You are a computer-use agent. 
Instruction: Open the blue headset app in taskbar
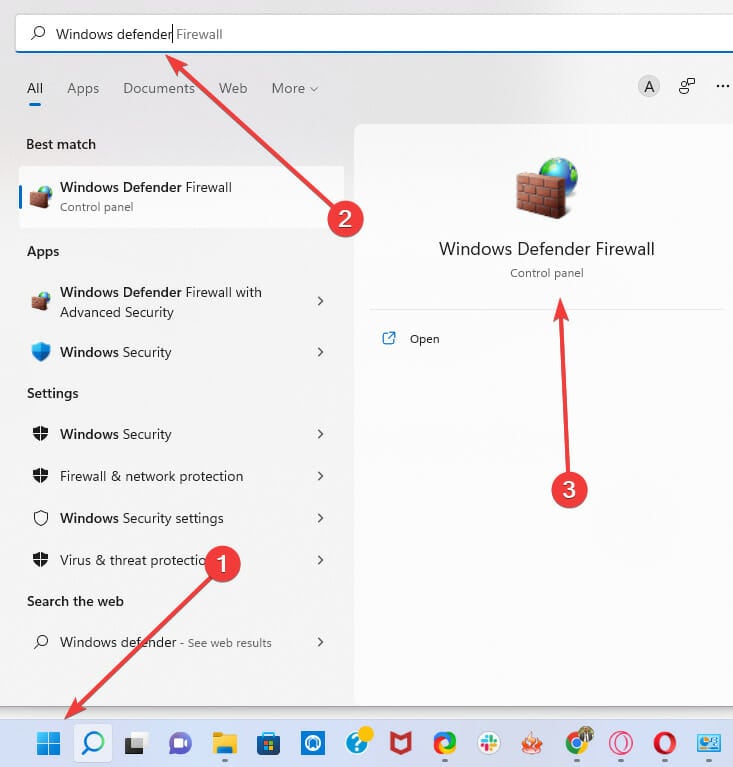pyautogui.click(x=313, y=744)
